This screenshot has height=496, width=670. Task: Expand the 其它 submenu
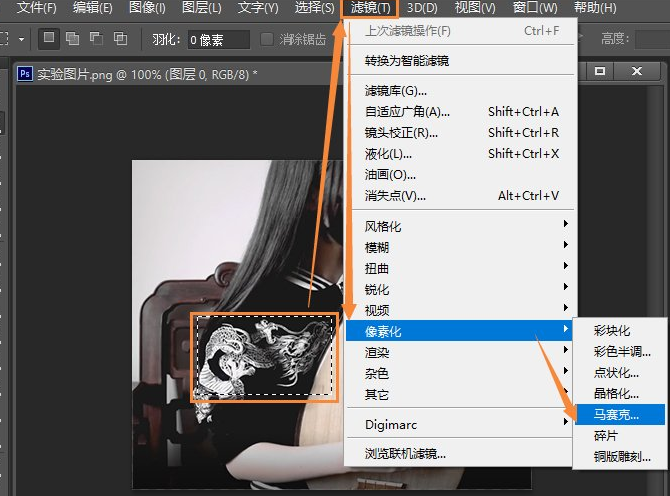pyautogui.click(x=461, y=394)
